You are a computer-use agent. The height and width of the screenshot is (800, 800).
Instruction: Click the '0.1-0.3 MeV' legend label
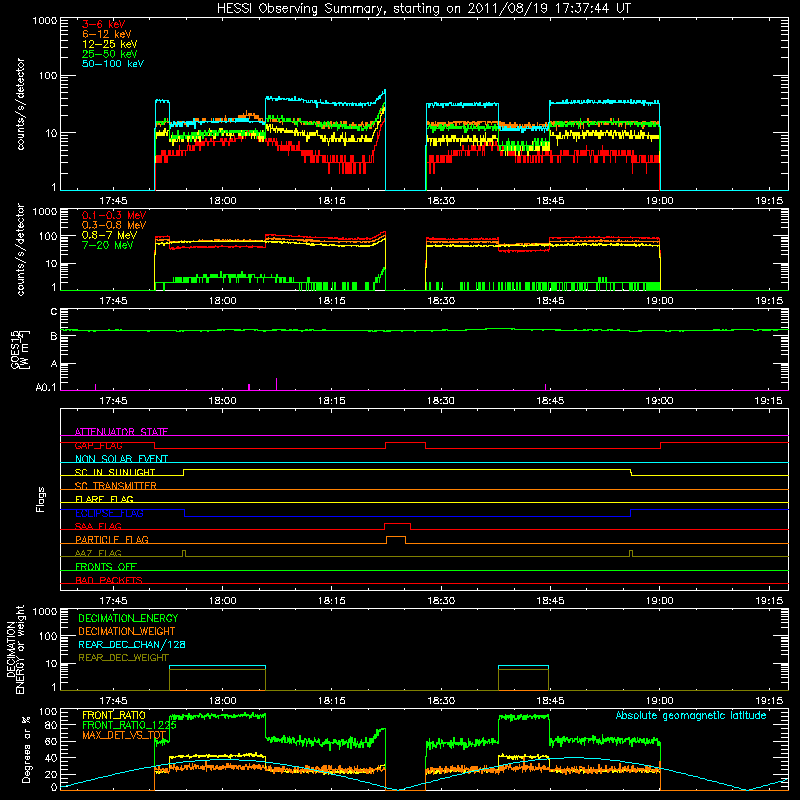[114, 215]
